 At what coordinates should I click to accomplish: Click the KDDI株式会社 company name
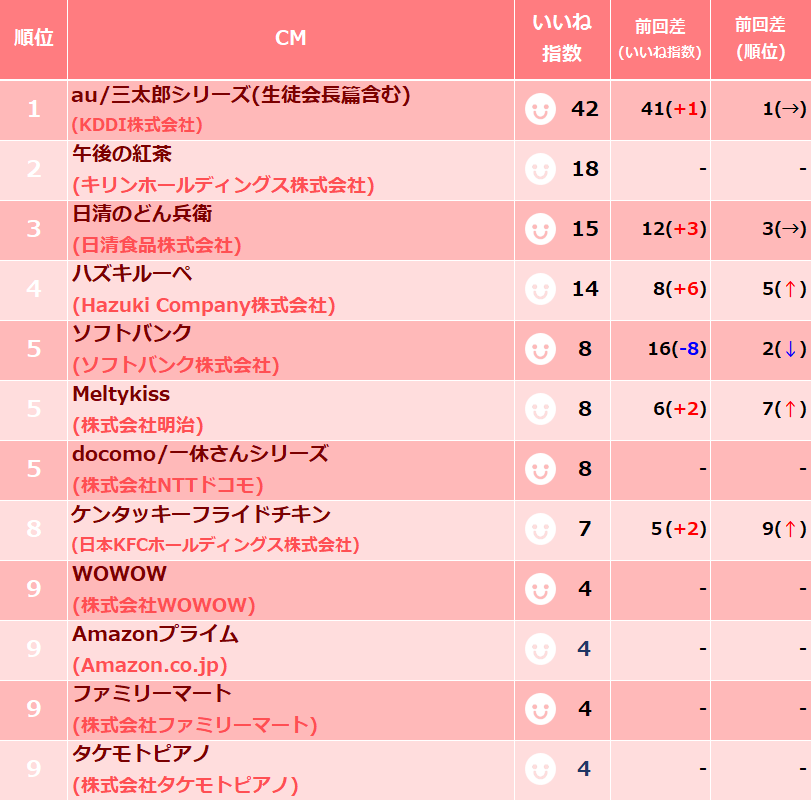(x=137, y=125)
